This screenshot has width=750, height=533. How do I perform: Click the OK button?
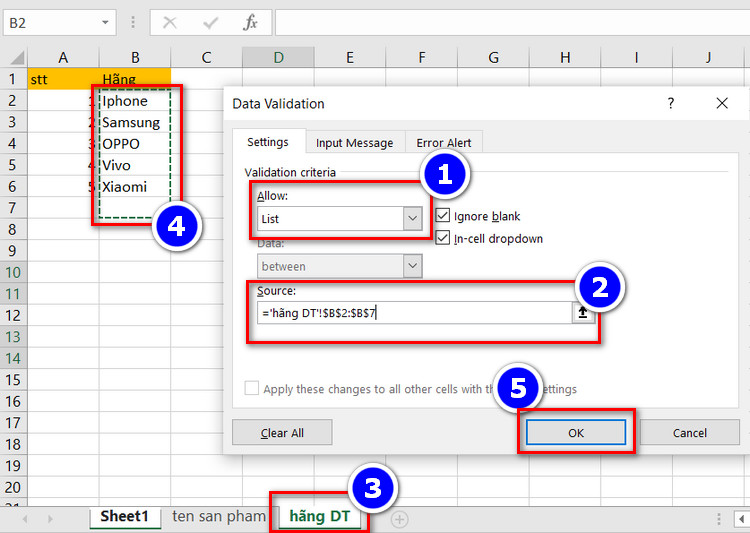576,433
